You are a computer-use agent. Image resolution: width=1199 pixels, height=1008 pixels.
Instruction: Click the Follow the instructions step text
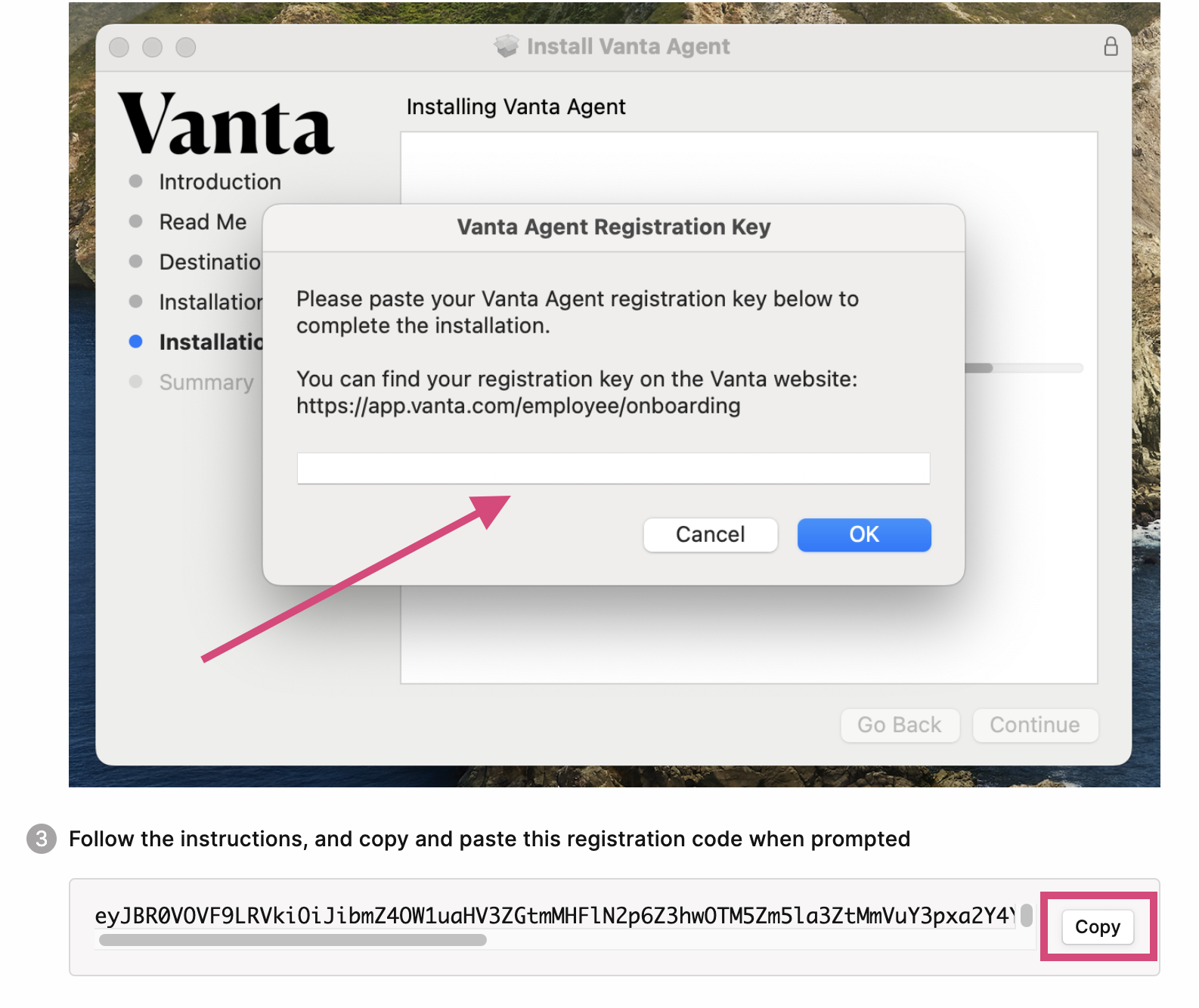(x=489, y=839)
